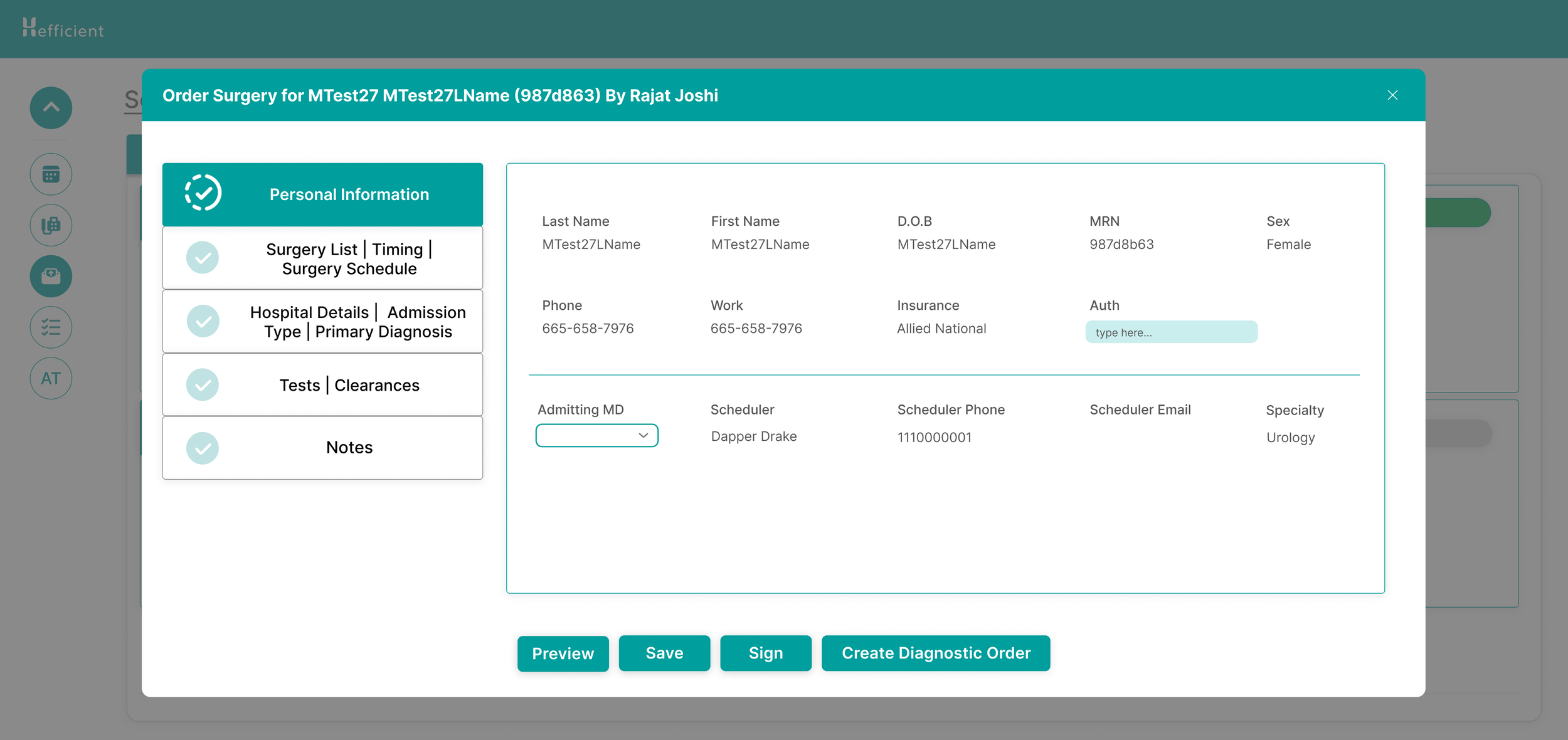Viewport: 1568px width, 740px height.
Task: Select the surgery case sidebar icon
Action: click(x=51, y=276)
